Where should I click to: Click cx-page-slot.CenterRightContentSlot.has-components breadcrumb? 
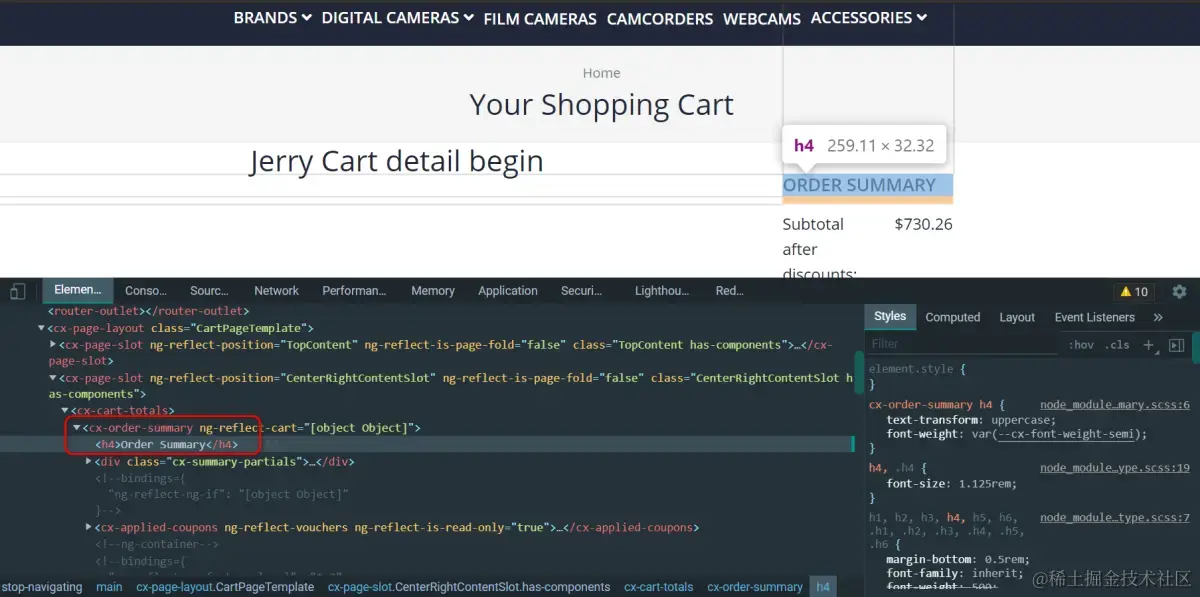click(x=469, y=587)
